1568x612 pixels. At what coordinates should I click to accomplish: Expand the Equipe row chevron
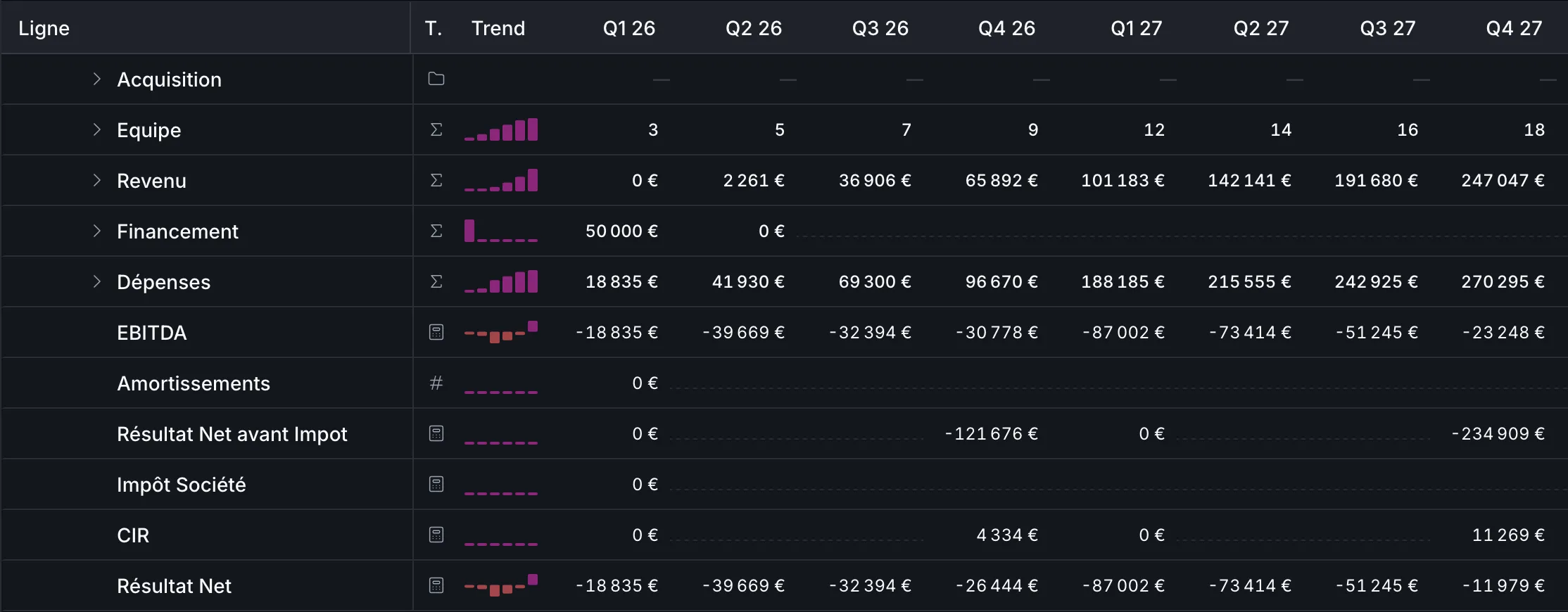pyautogui.click(x=97, y=129)
